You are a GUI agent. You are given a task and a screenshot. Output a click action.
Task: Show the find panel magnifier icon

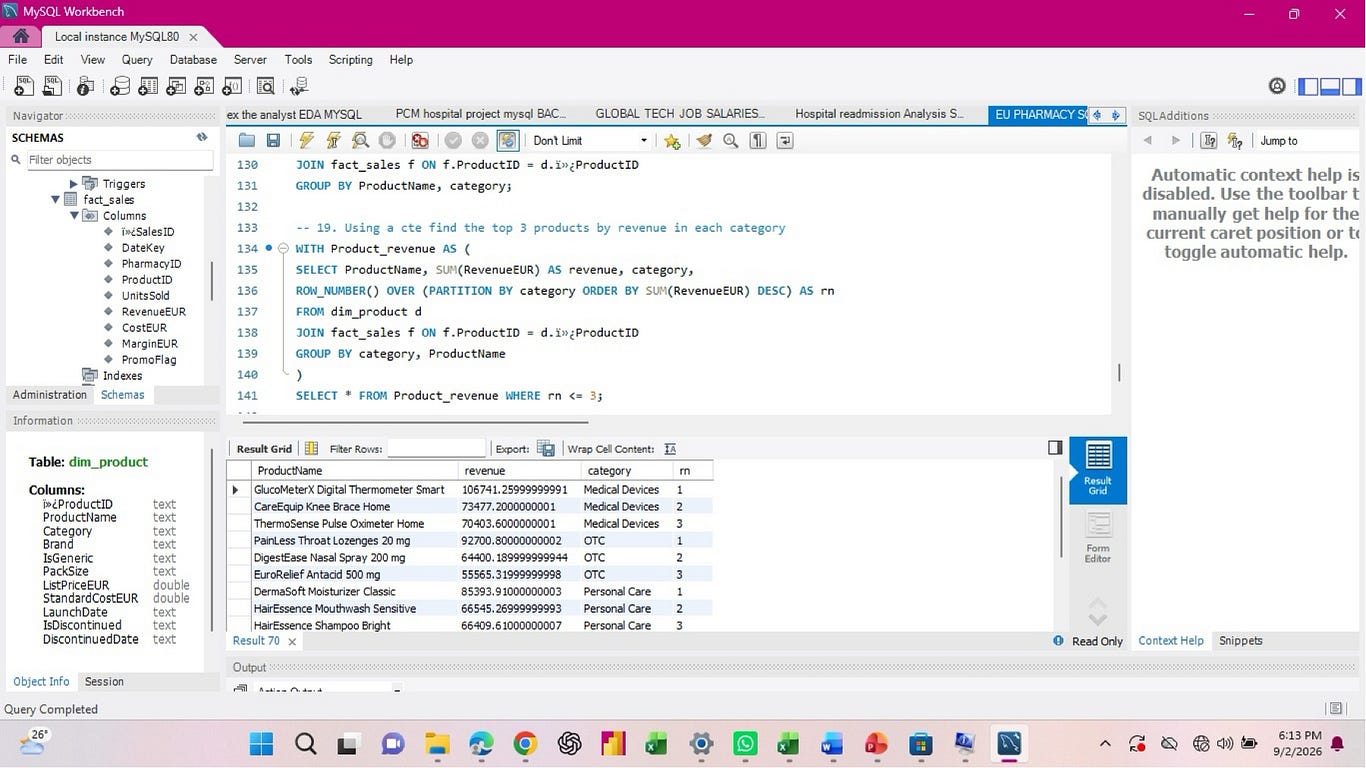coord(731,141)
